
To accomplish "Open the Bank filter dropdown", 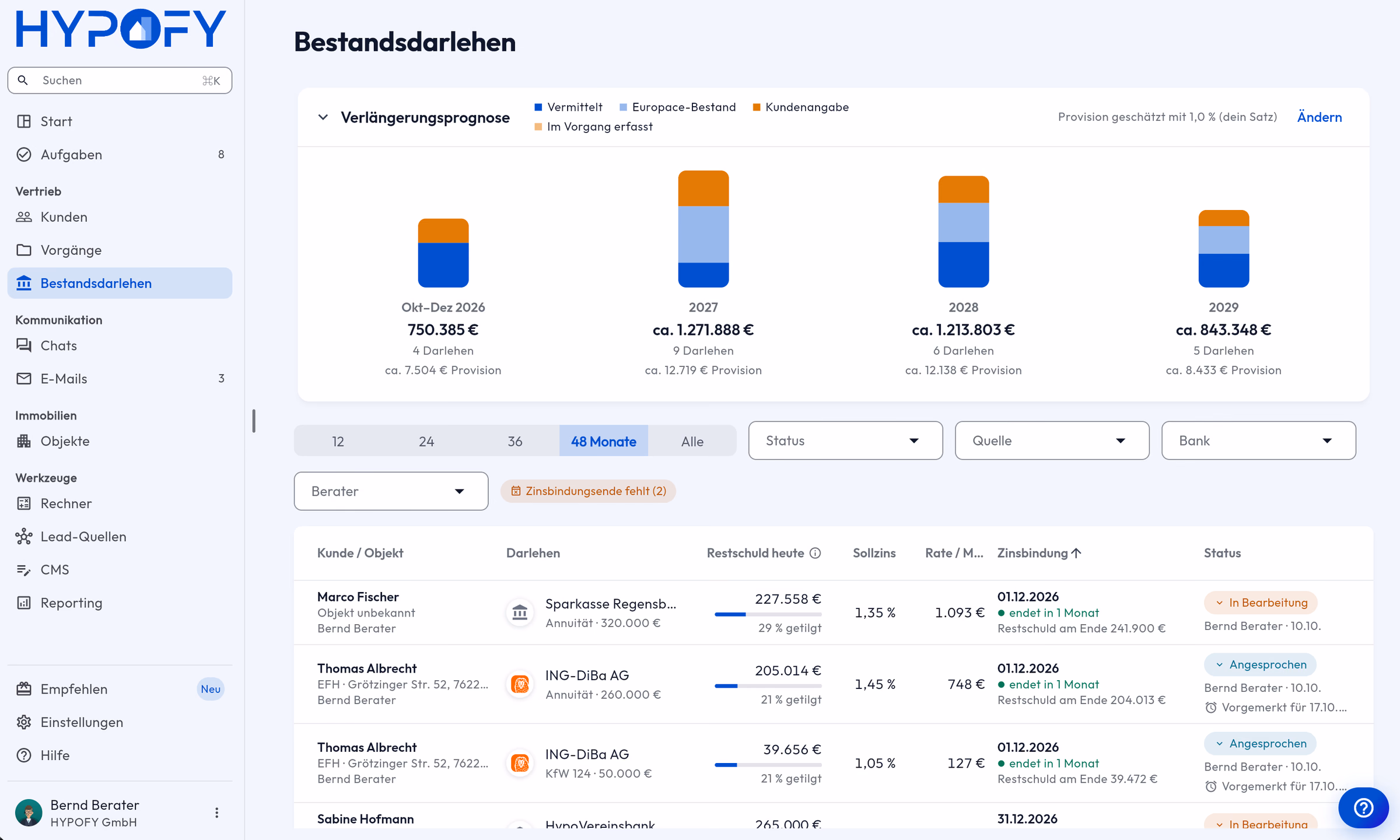I will click(x=1258, y=440).
